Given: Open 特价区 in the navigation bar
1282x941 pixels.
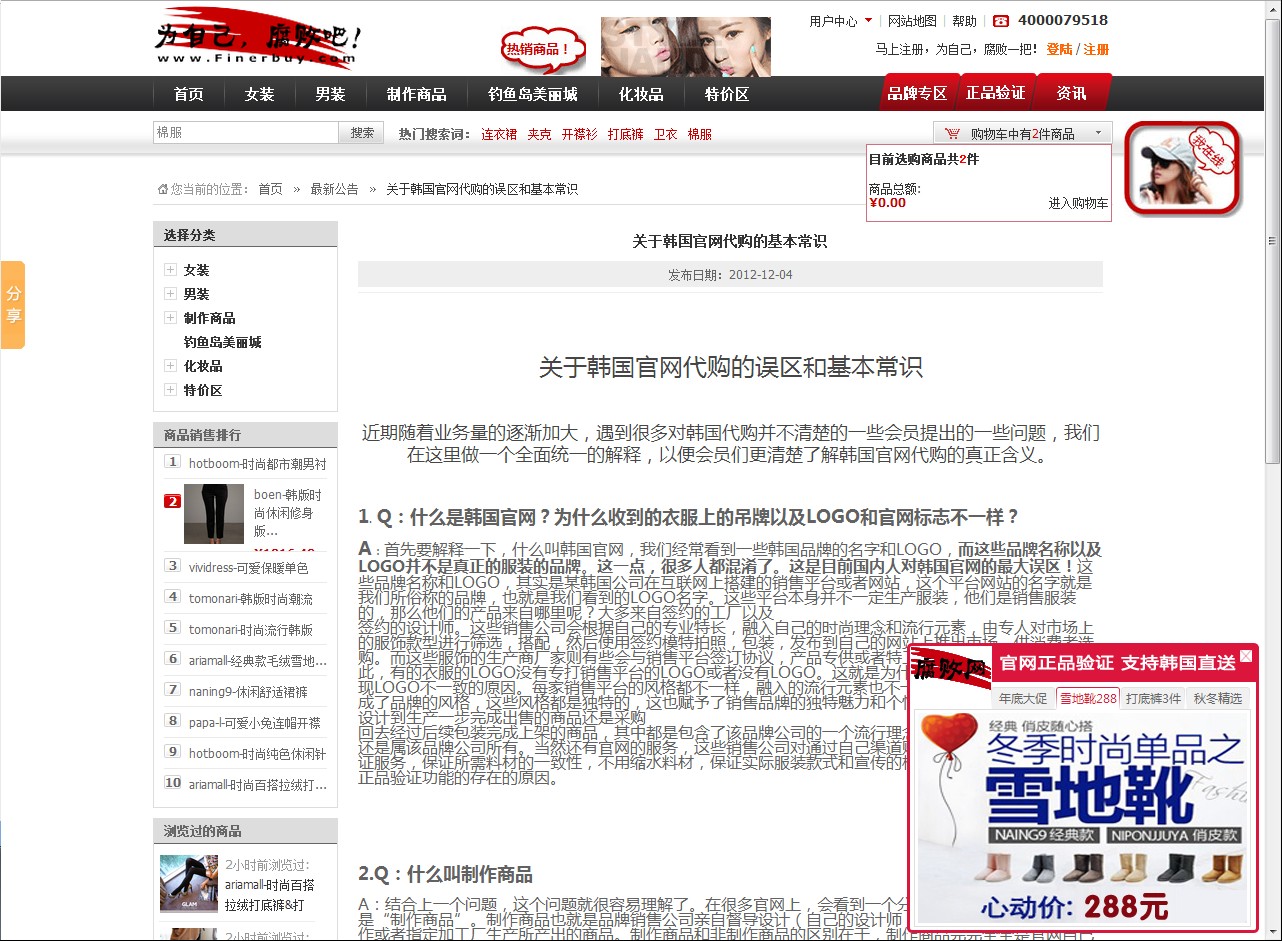Looking at the screenshot, I should [726, 94].
